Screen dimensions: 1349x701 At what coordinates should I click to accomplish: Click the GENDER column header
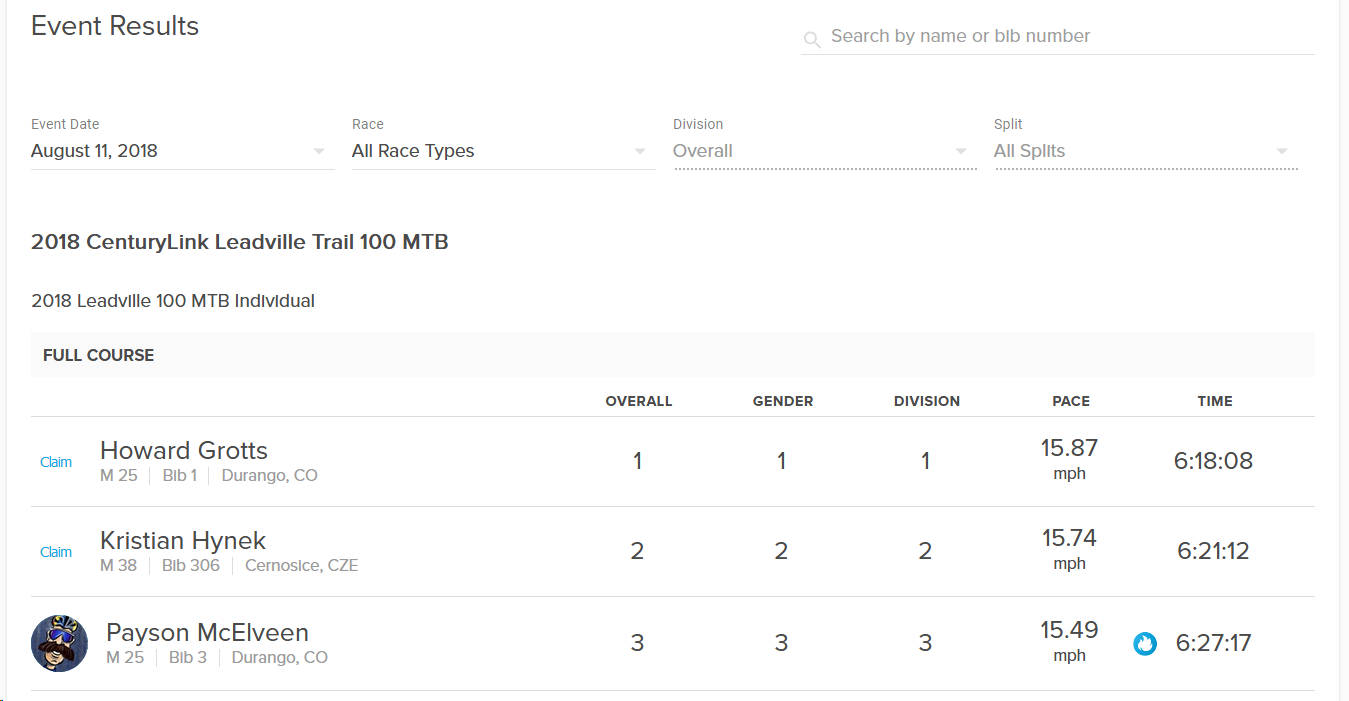783,401
